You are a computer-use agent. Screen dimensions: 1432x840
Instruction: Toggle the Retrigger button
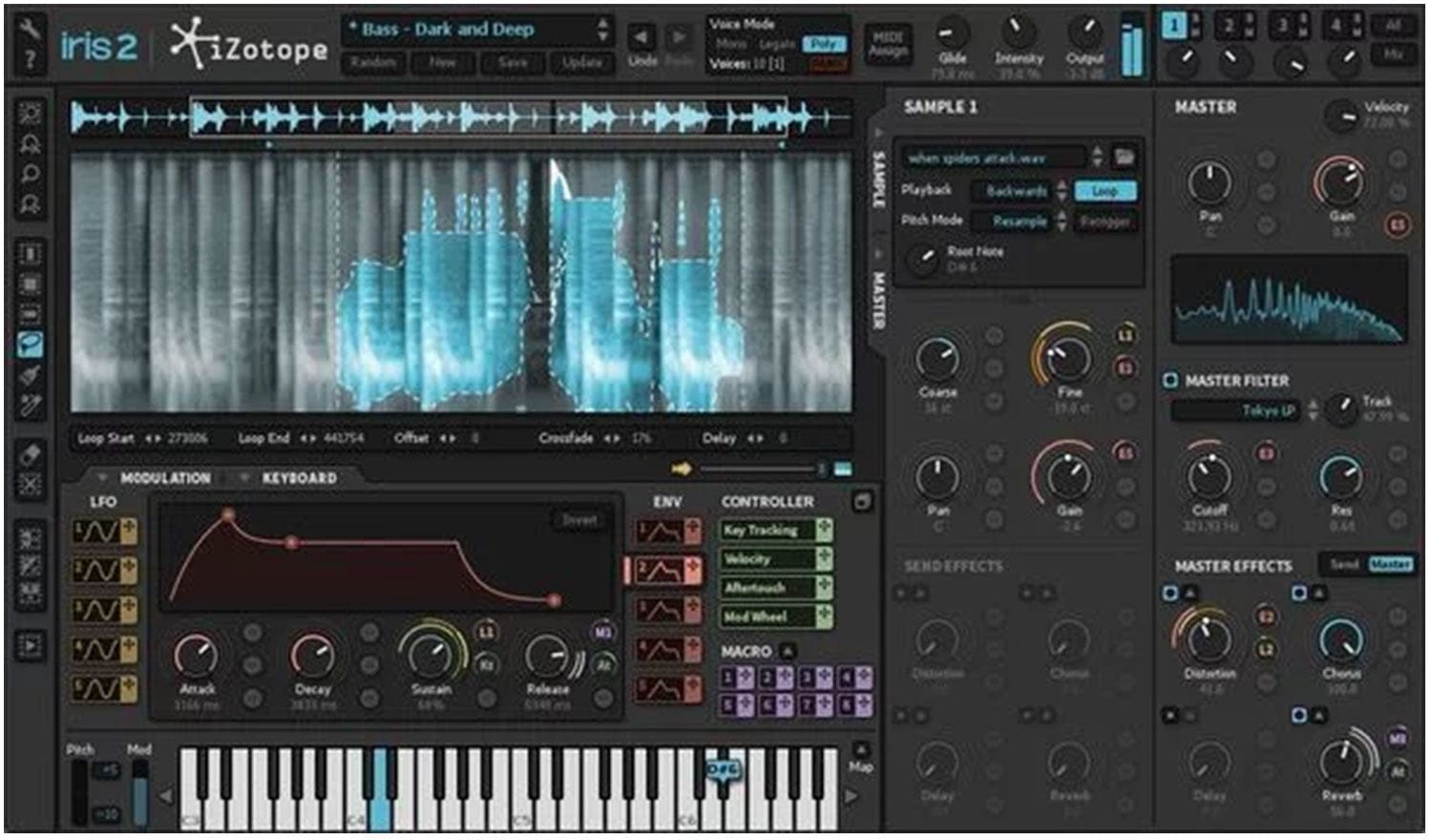(1105, 221)
